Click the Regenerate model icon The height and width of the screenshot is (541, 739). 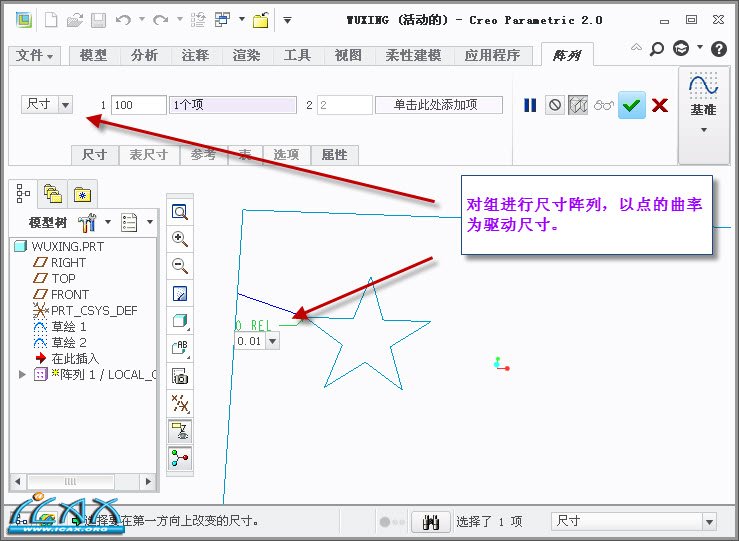(198, 20)
